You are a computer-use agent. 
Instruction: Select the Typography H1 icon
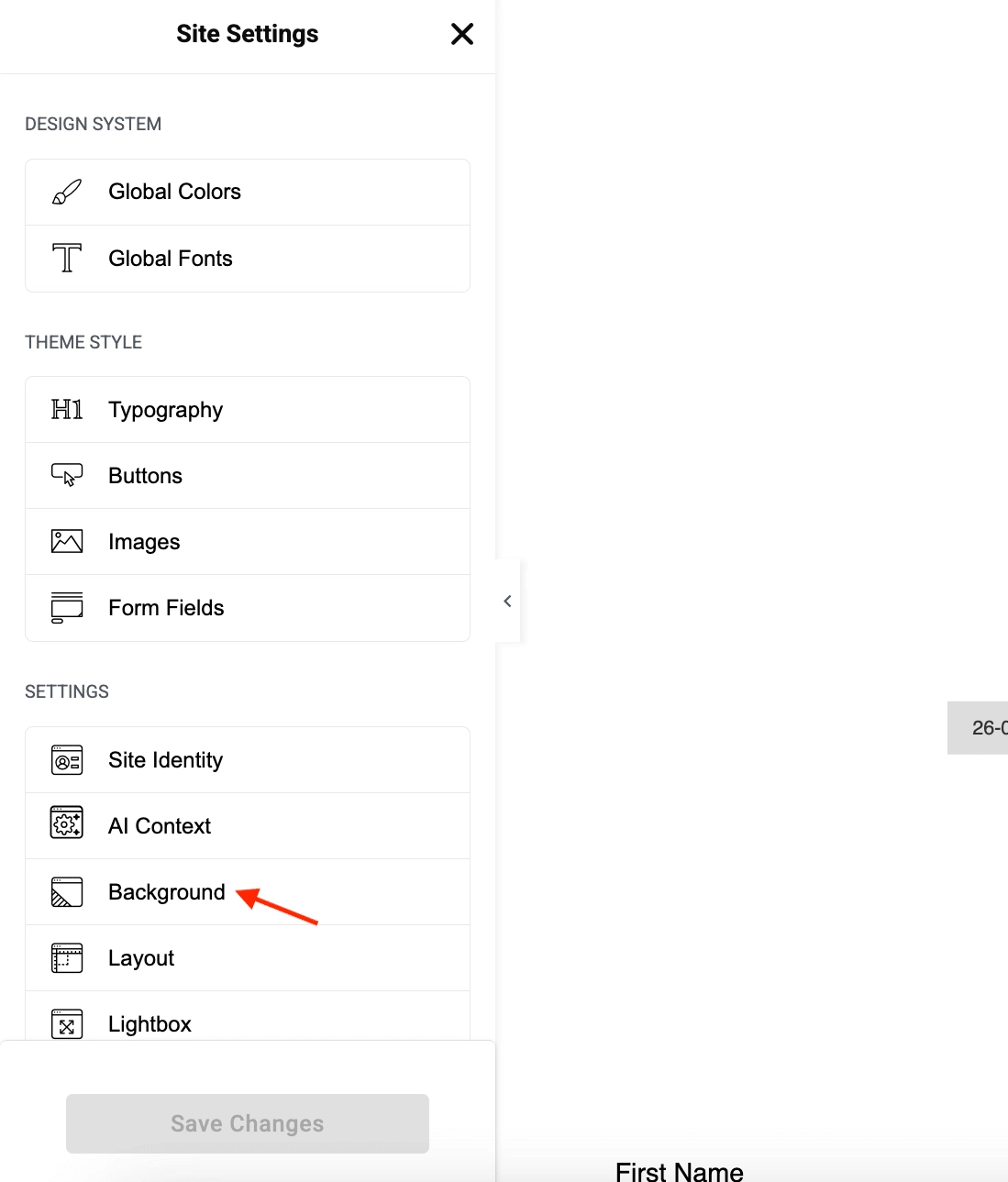coord(65,410)
